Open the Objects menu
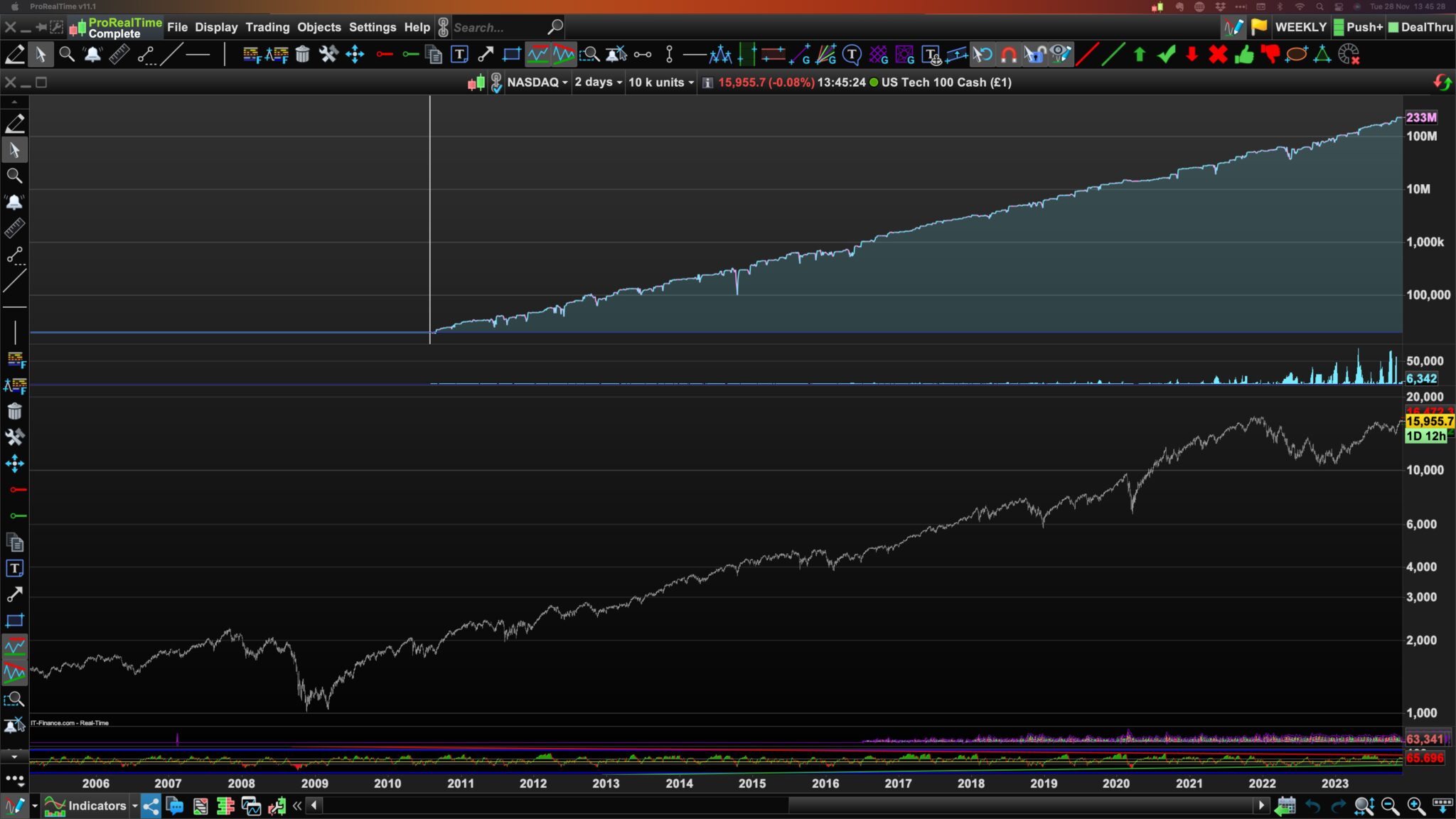The image size is (1456, 819). coord(318,27)
